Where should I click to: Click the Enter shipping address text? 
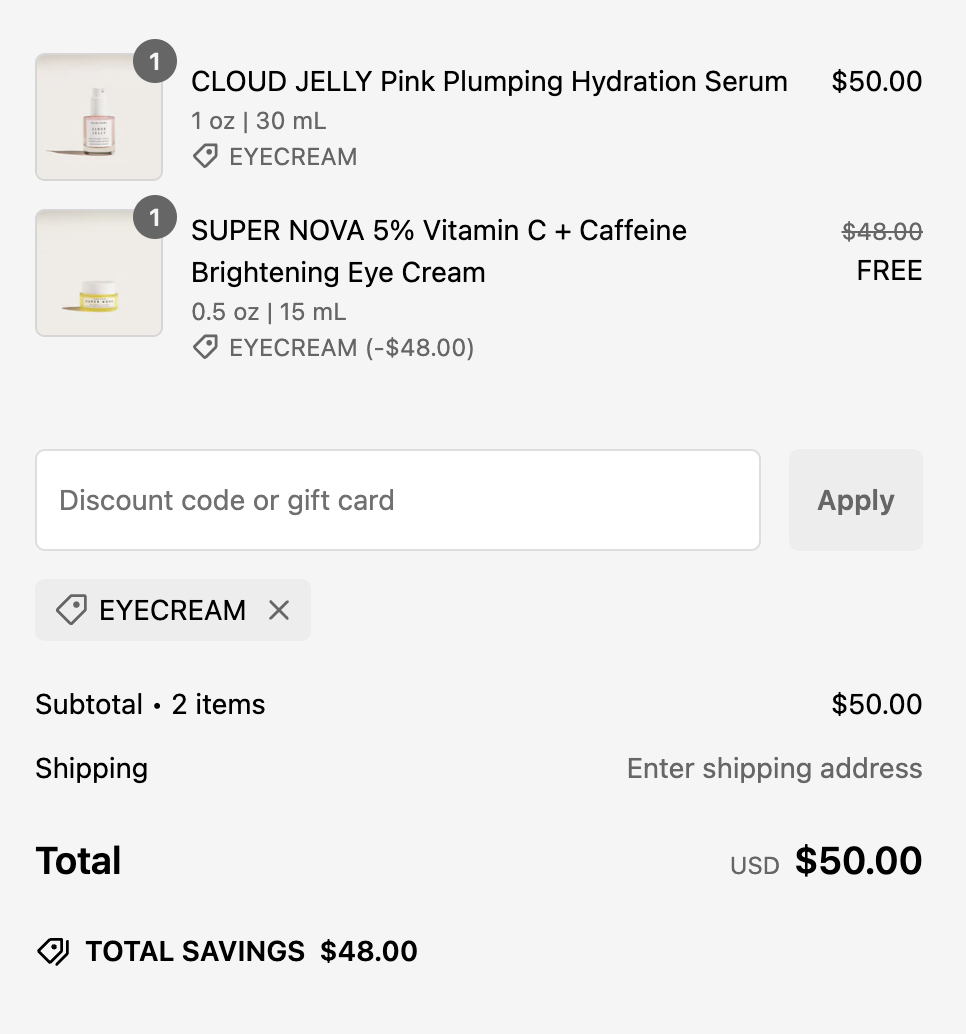pos(774,768)
